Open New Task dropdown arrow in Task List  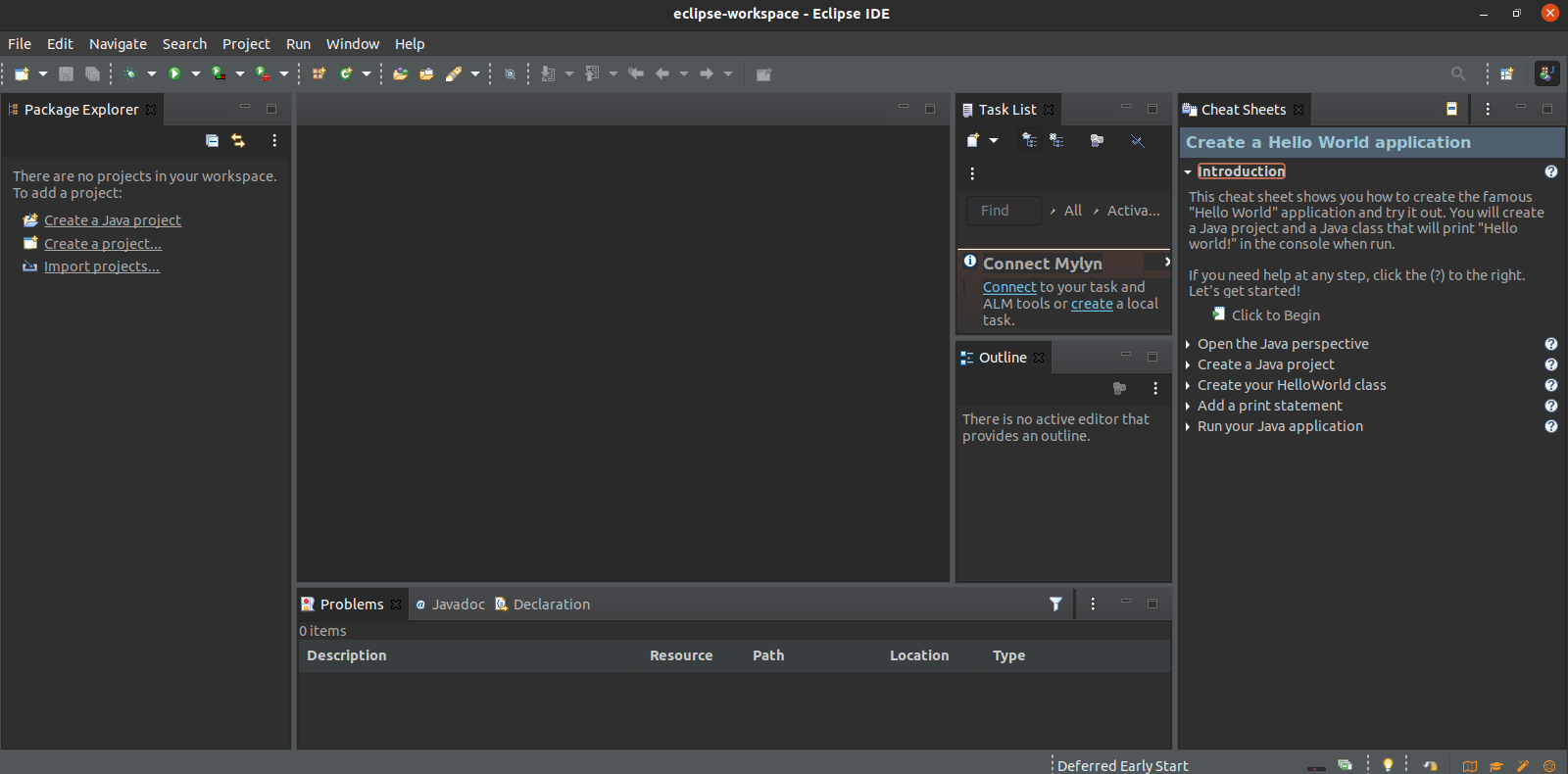994,140
